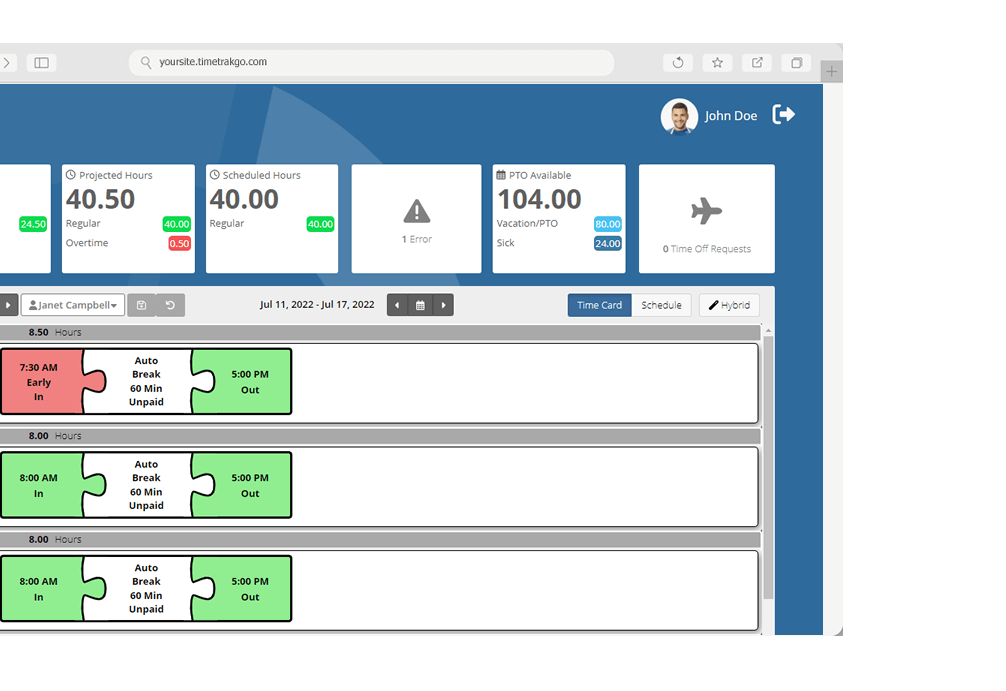This screenshot has height=691, width=1006.
Task: Switch to the Time Card tab
Action: [599, 305]
